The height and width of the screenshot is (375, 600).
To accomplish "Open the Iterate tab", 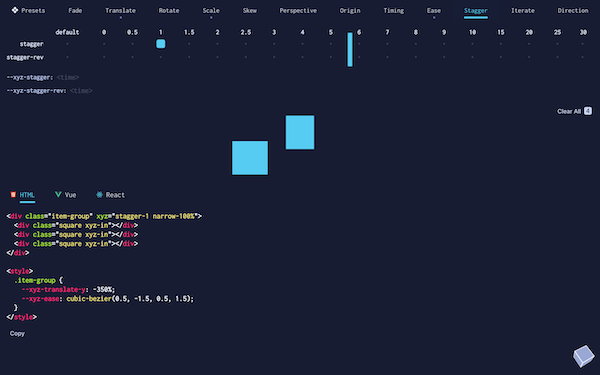I will (523, 11).
